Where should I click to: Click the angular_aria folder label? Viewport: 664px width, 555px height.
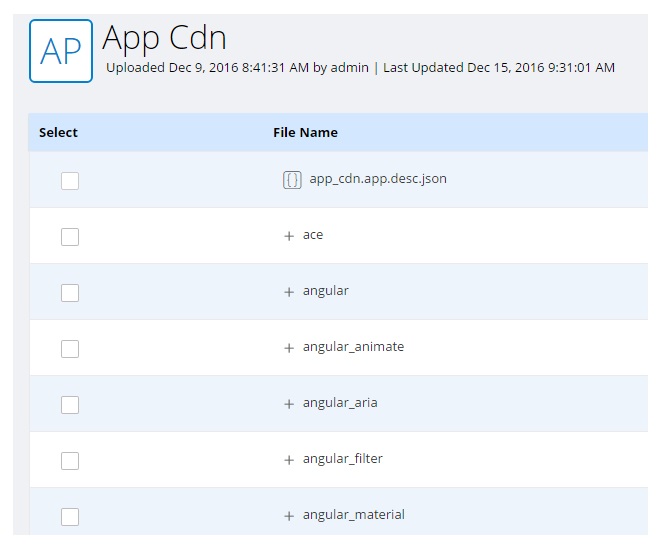pyautogui.click(x=340, y=403)
